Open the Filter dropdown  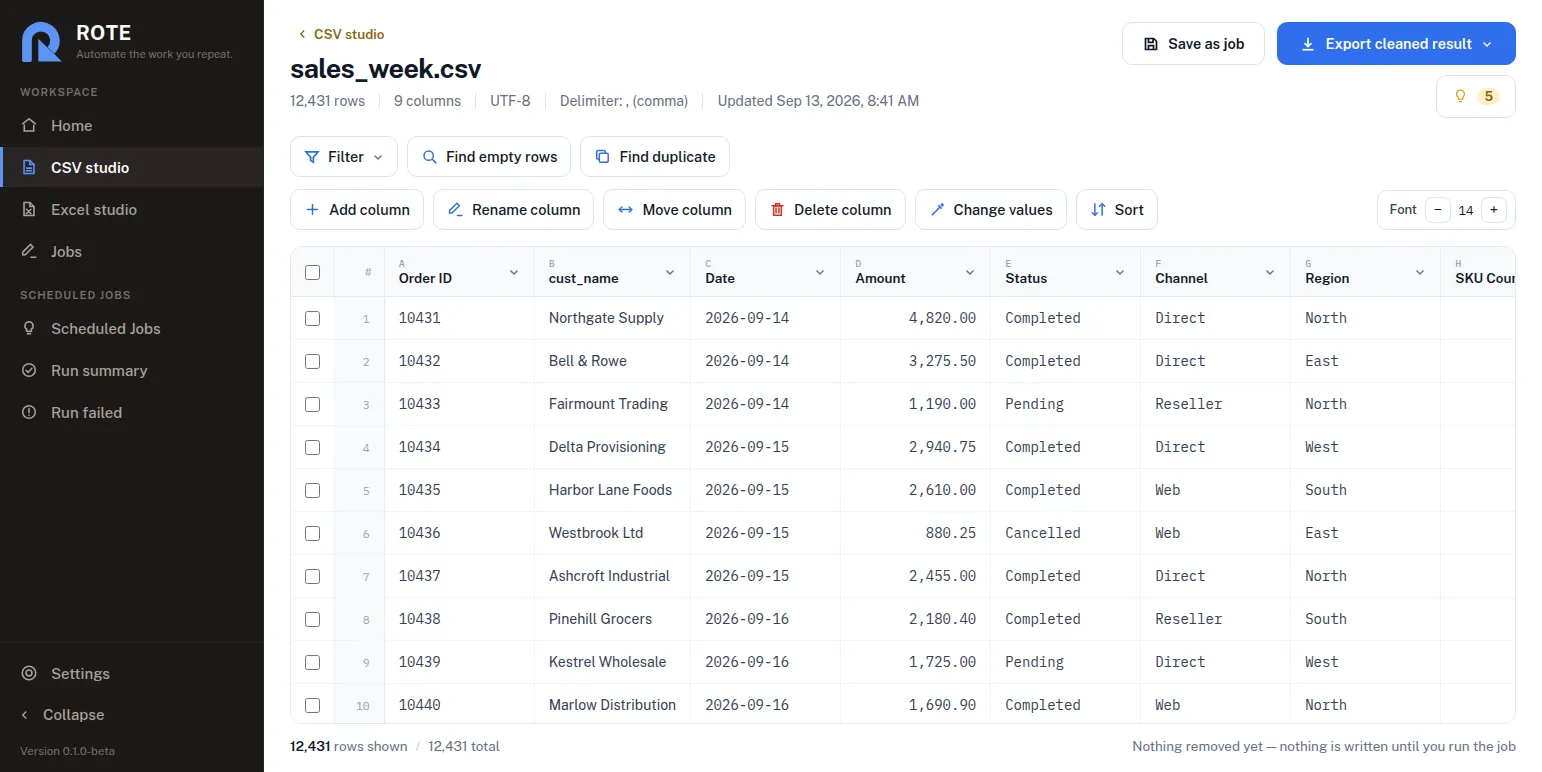(x=344, y=157)
